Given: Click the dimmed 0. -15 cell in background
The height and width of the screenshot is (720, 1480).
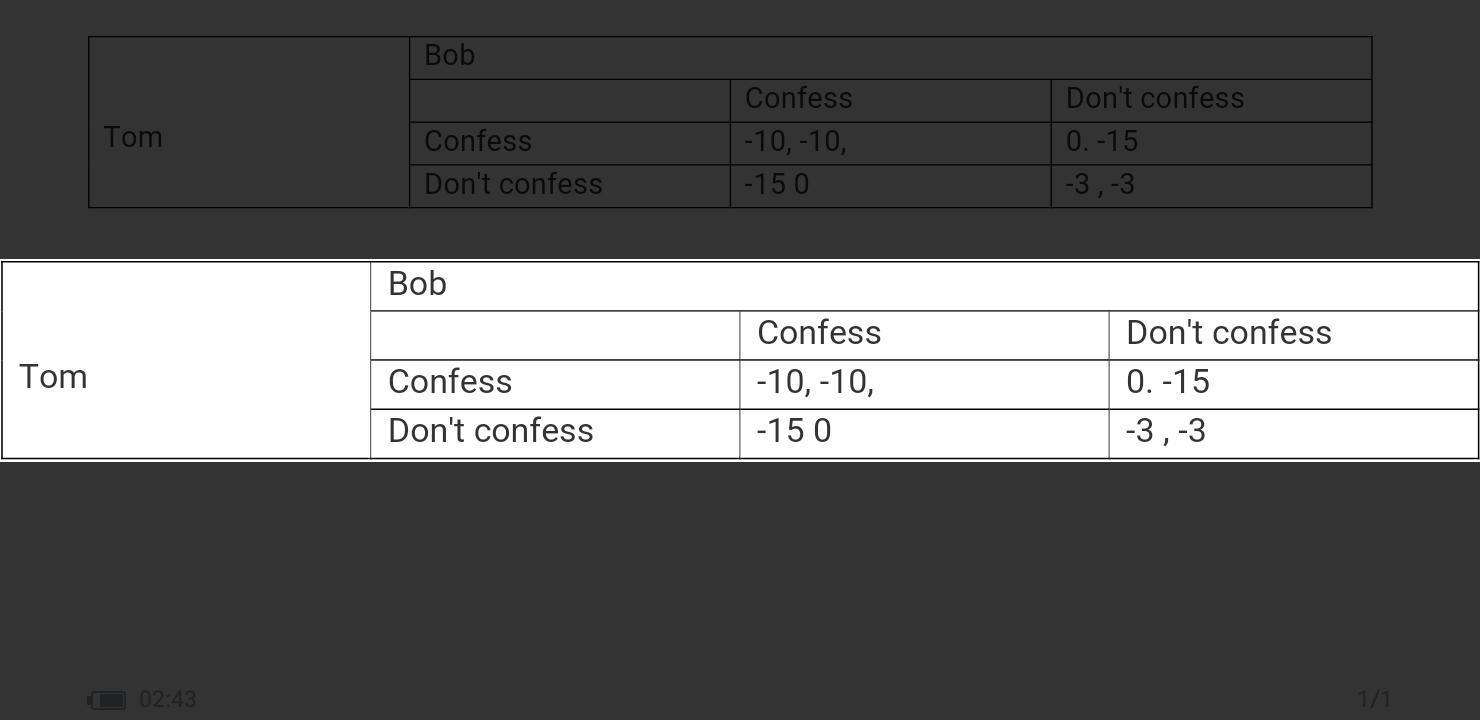Looking at the screenshot, I should coord(1211,143).
